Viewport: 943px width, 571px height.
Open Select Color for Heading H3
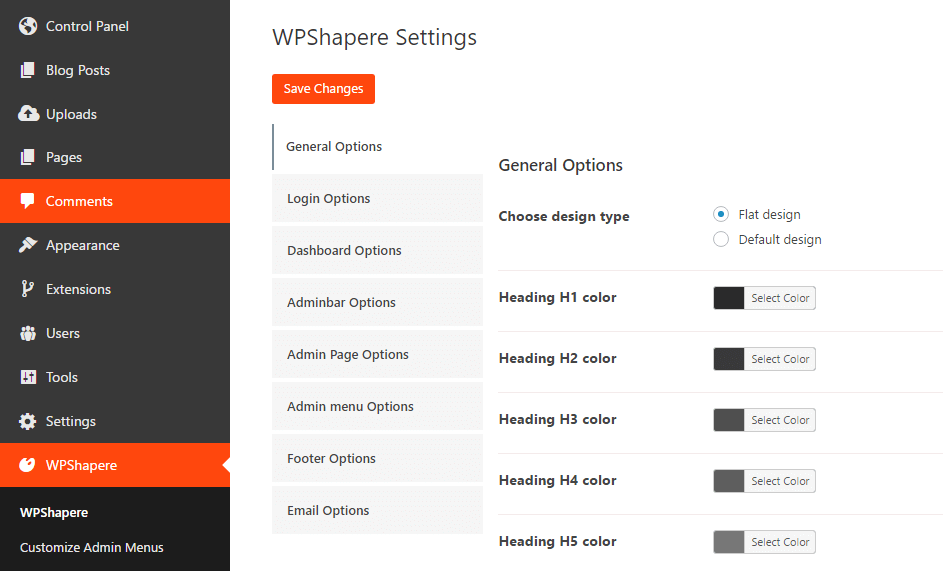tap(780, 420)
